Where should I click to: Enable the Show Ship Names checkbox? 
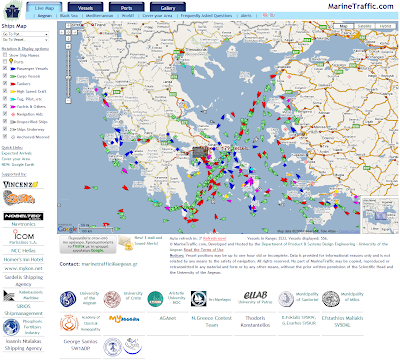[5, 55]
